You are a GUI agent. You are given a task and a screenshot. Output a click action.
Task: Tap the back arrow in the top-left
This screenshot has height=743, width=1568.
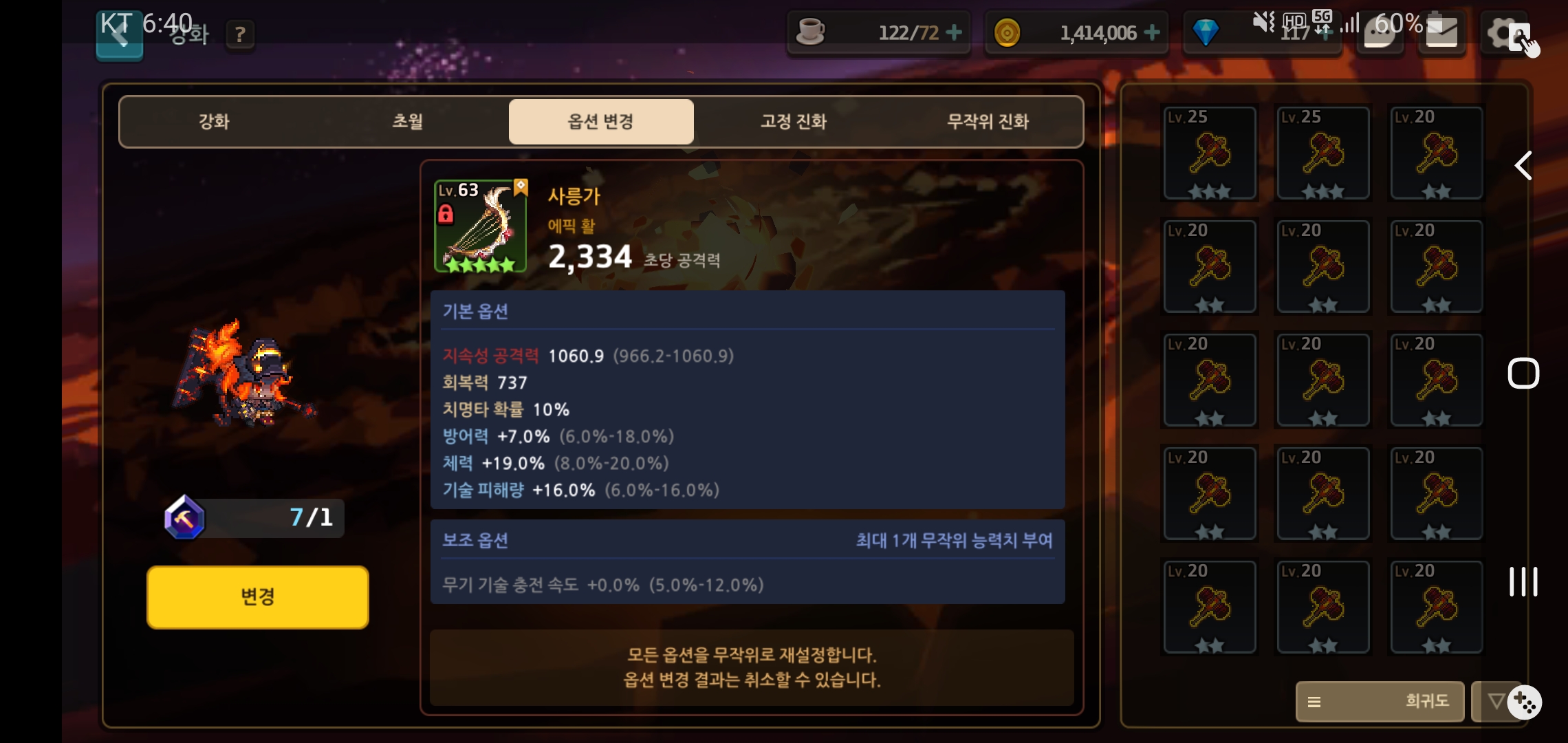[119, 36]
